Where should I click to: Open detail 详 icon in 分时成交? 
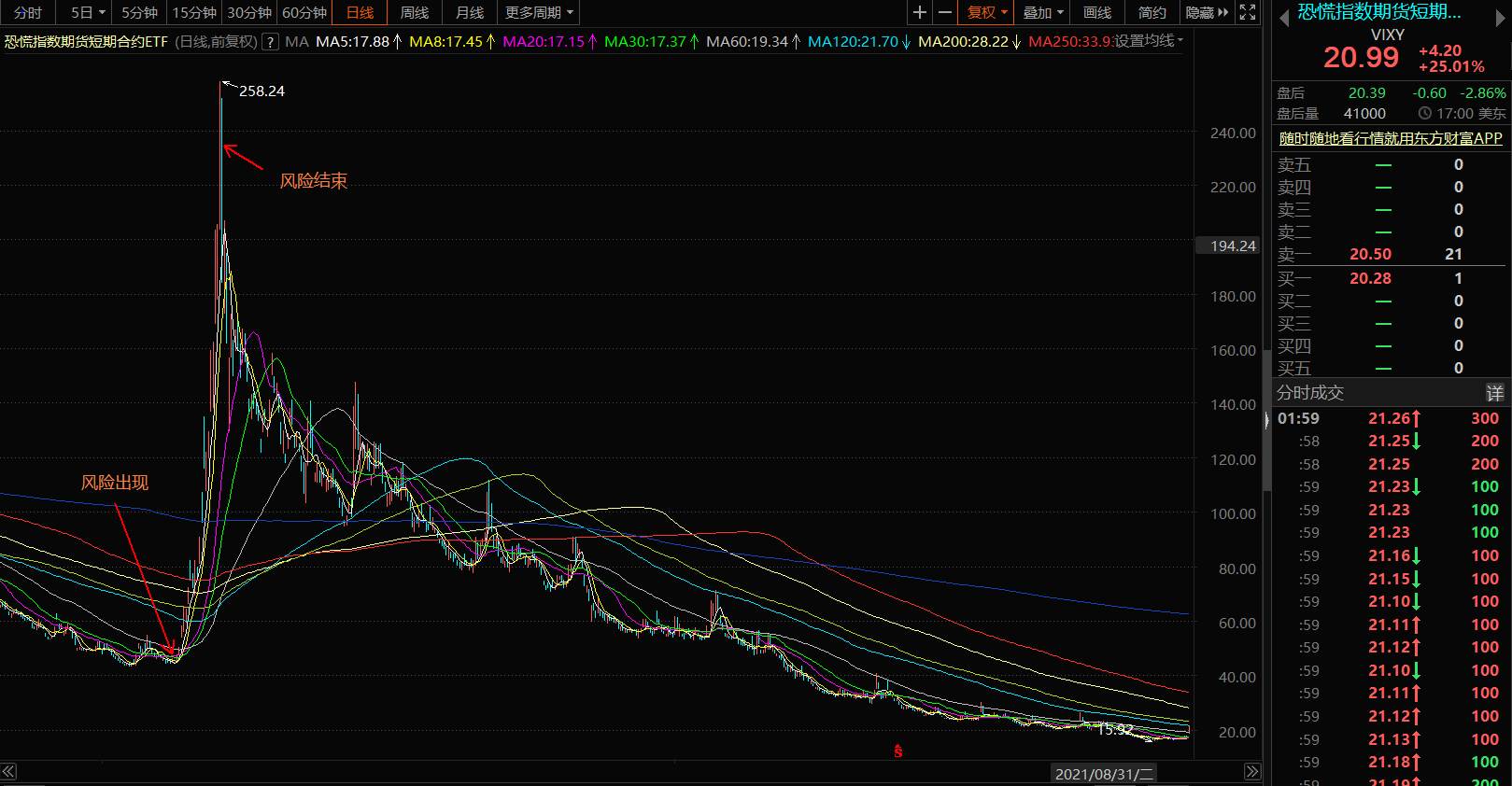pos(1495,393)
